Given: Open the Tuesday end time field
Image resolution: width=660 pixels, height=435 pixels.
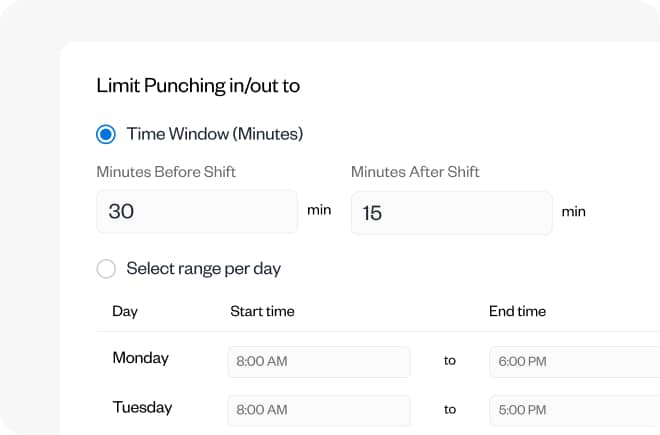Looking at the screenshot, I should coord(575,410).
